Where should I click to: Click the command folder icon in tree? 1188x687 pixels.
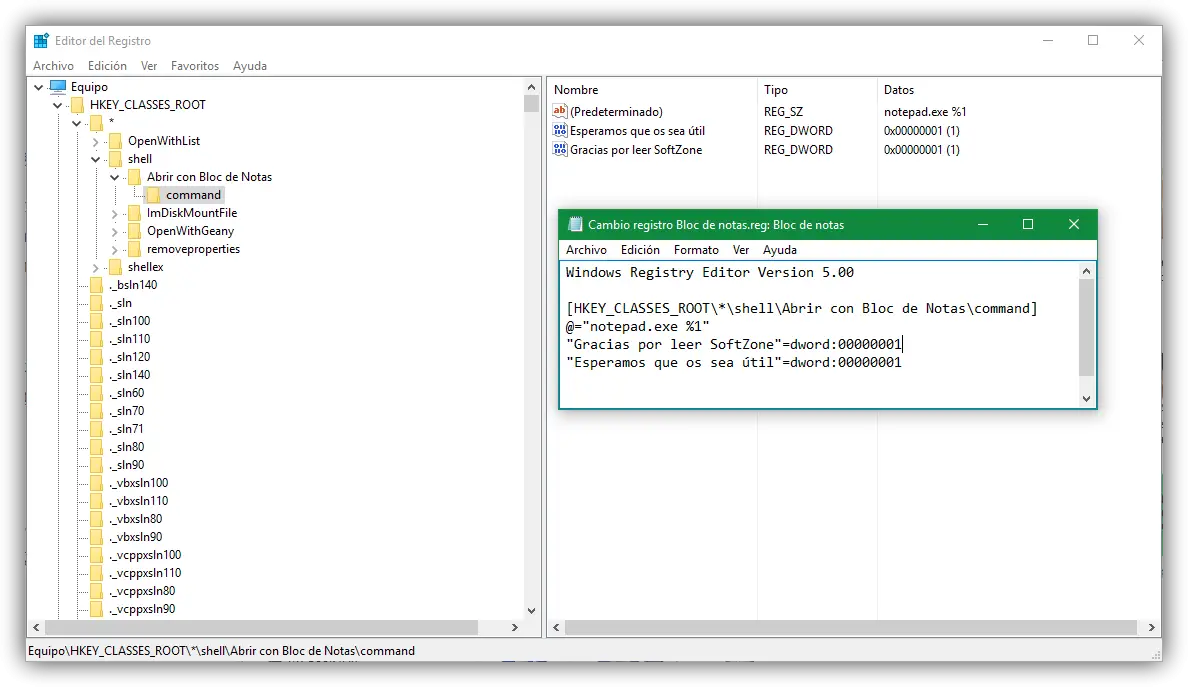(153, 195)
